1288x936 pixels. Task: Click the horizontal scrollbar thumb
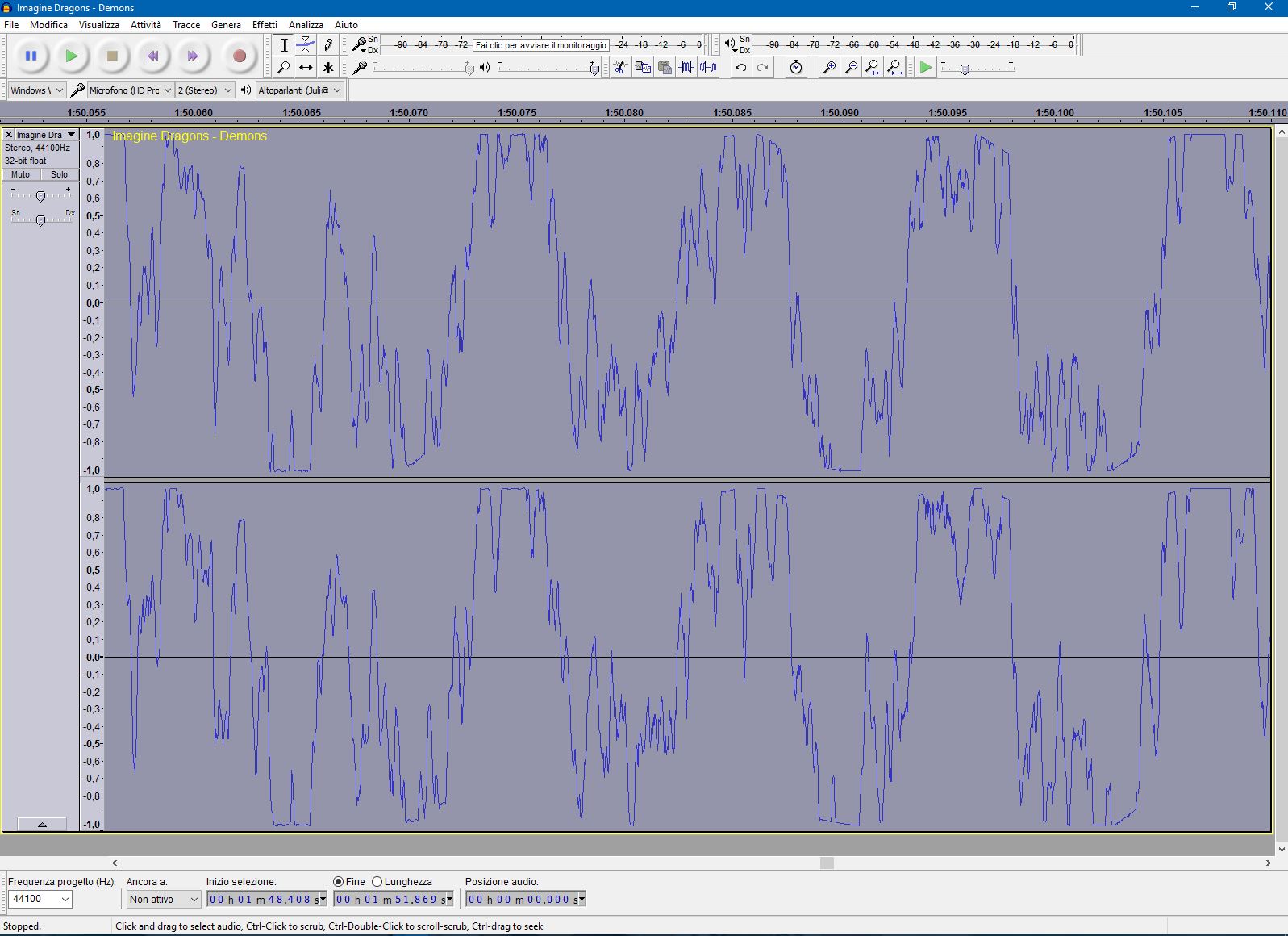tap(827, 863)
